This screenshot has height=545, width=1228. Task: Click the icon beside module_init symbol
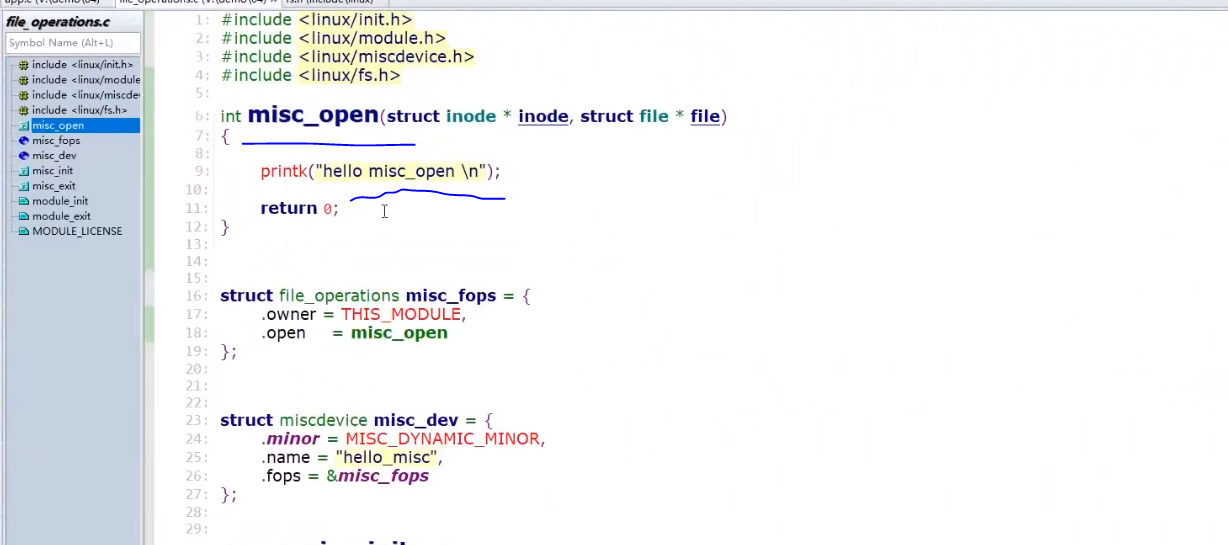(x=23, y=201)
